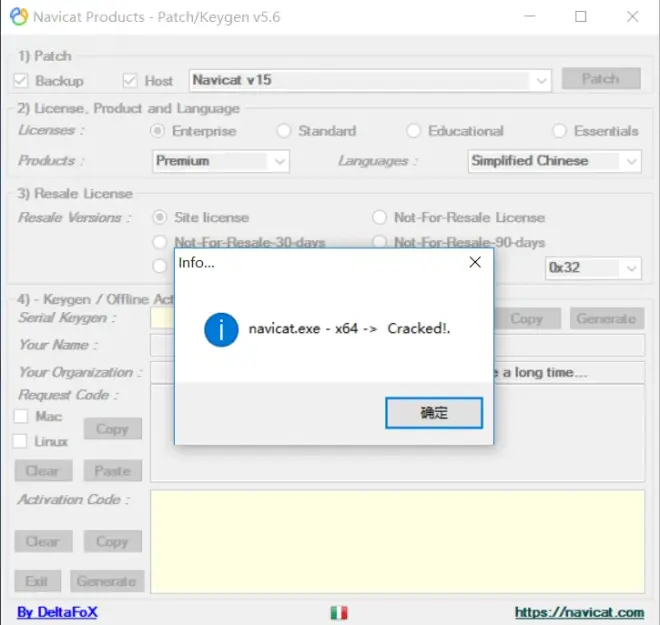Click Clear button under Request Code
The image size is (660, 625).
click(x=43, y=471)
